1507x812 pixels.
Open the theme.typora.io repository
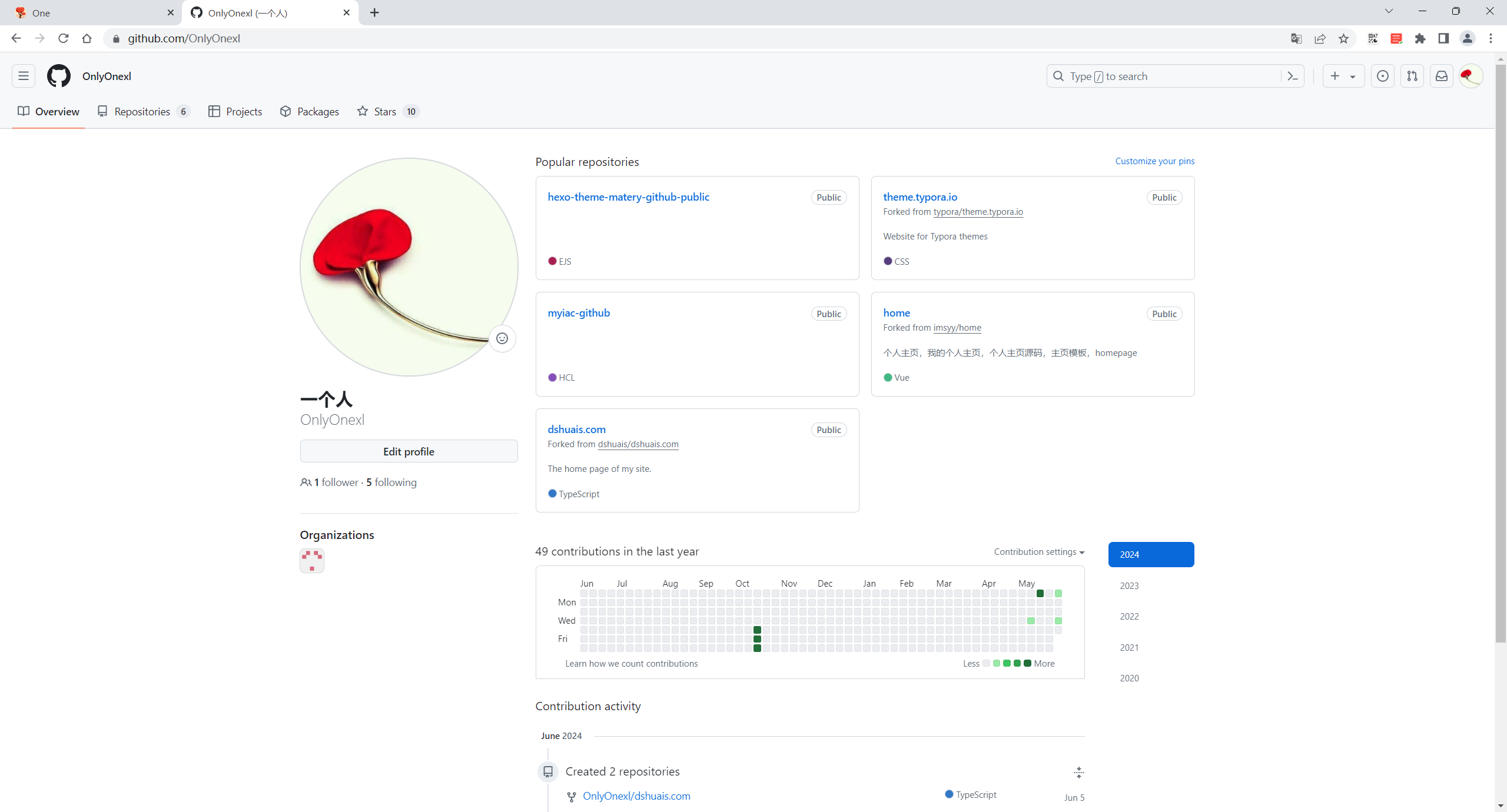pyautogui.click(x=920, y=197)
